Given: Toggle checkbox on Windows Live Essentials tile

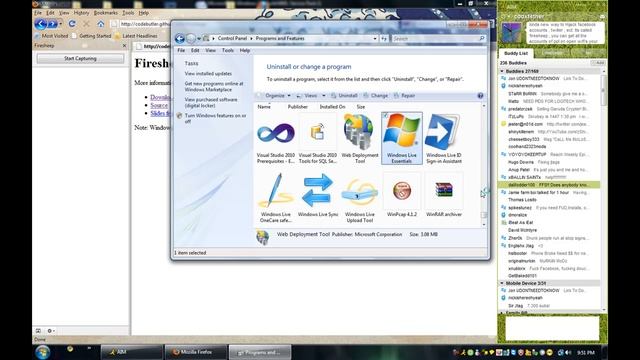Looking at the screenshot, I should click(386, 116).
